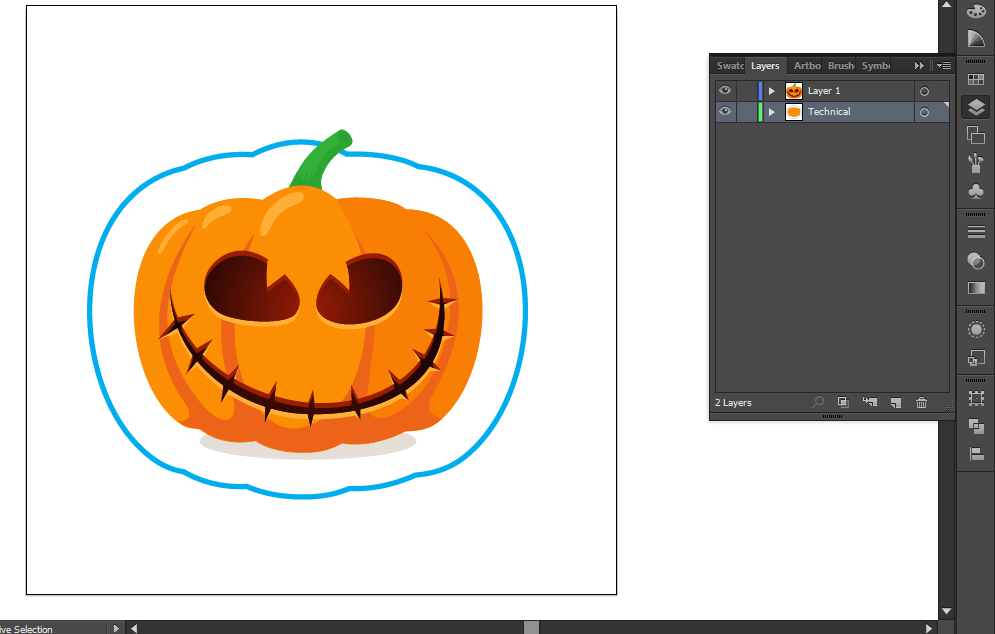Click the Create New Layer icon
995x634 pixels.
point(896,403)
